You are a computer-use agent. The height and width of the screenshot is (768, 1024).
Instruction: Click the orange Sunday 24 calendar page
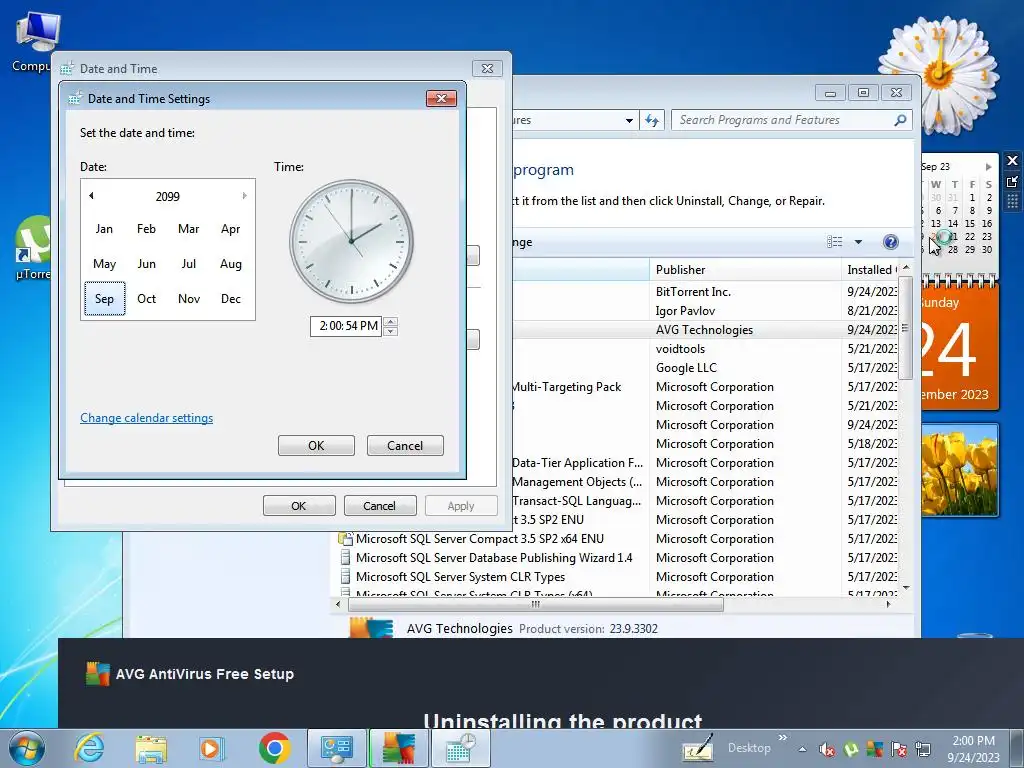(x=959, y=347)
